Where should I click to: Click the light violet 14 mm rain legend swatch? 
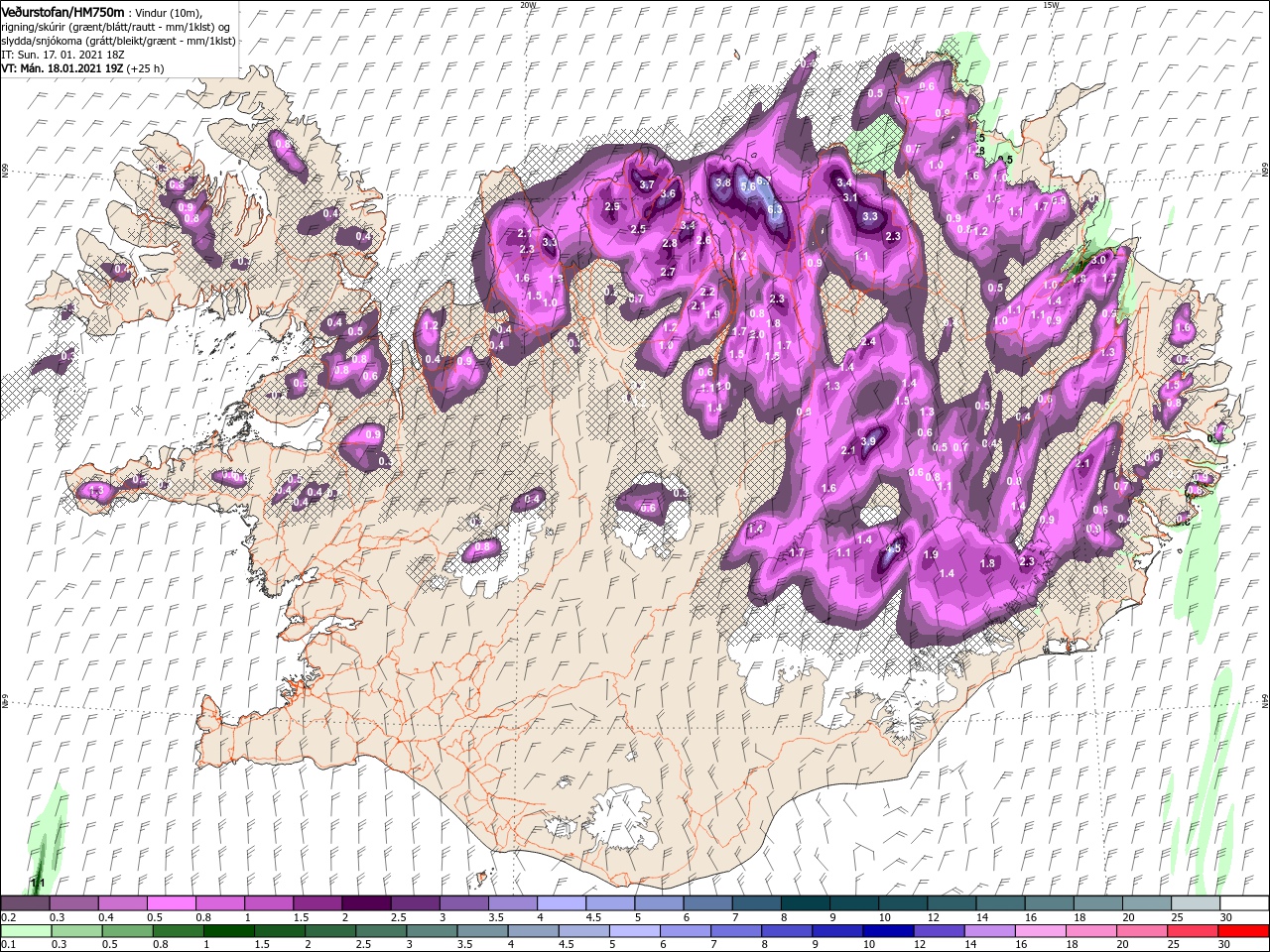990,931
